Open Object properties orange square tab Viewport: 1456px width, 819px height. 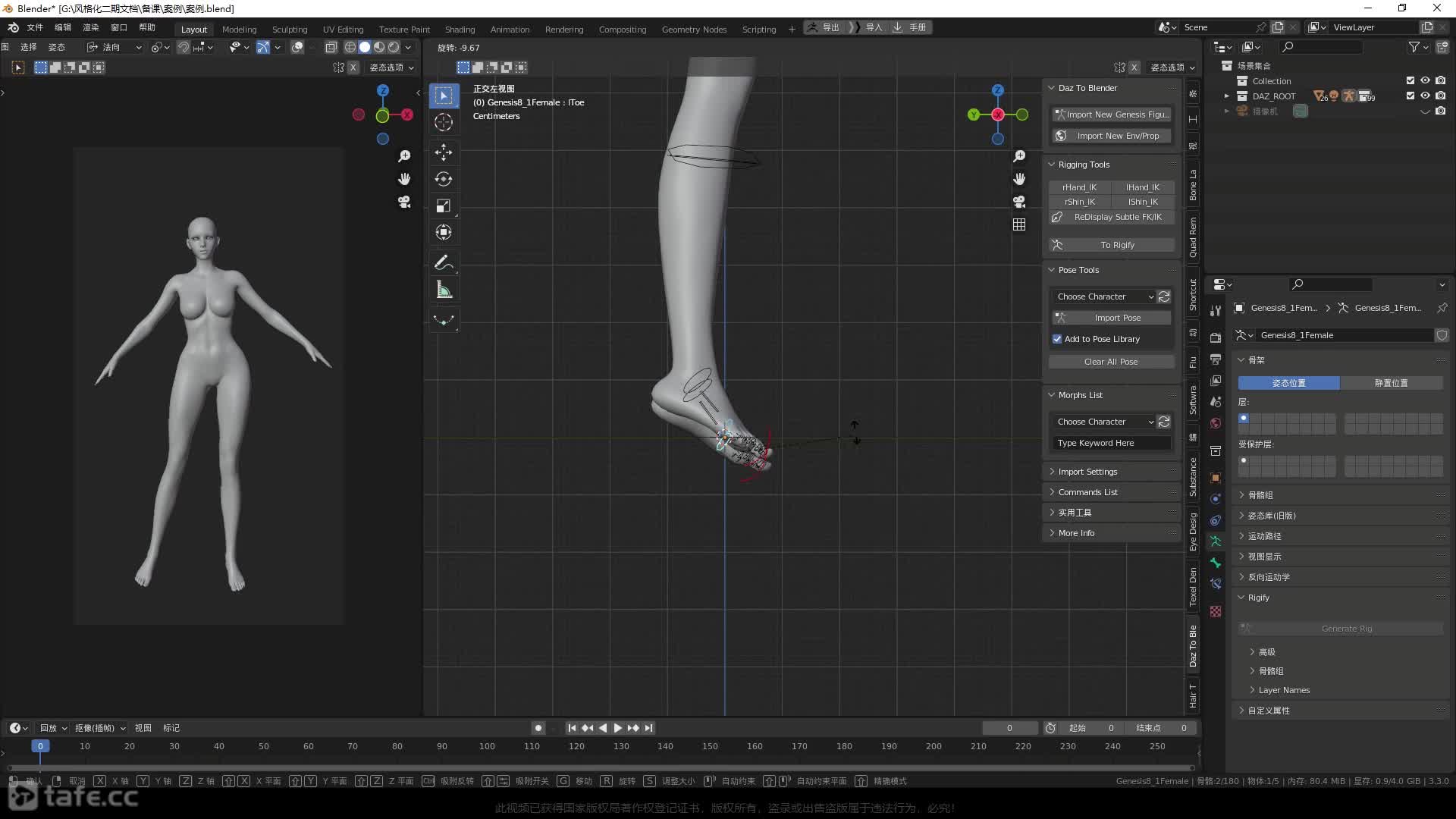(1216, 478)
